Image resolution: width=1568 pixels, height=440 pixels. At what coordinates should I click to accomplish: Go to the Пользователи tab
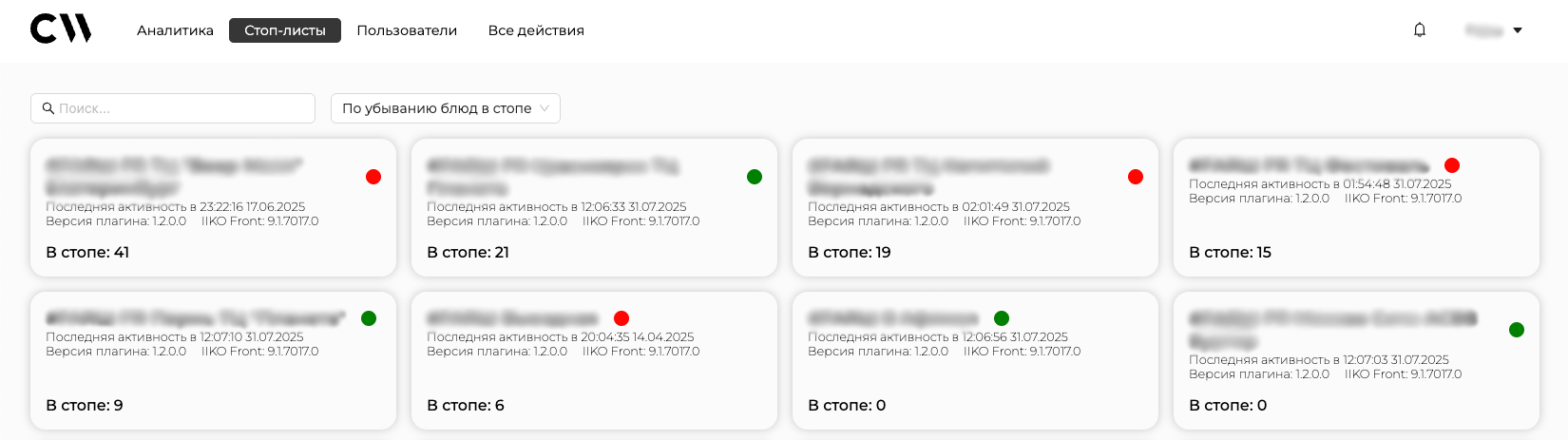click(x=407, y=30)
